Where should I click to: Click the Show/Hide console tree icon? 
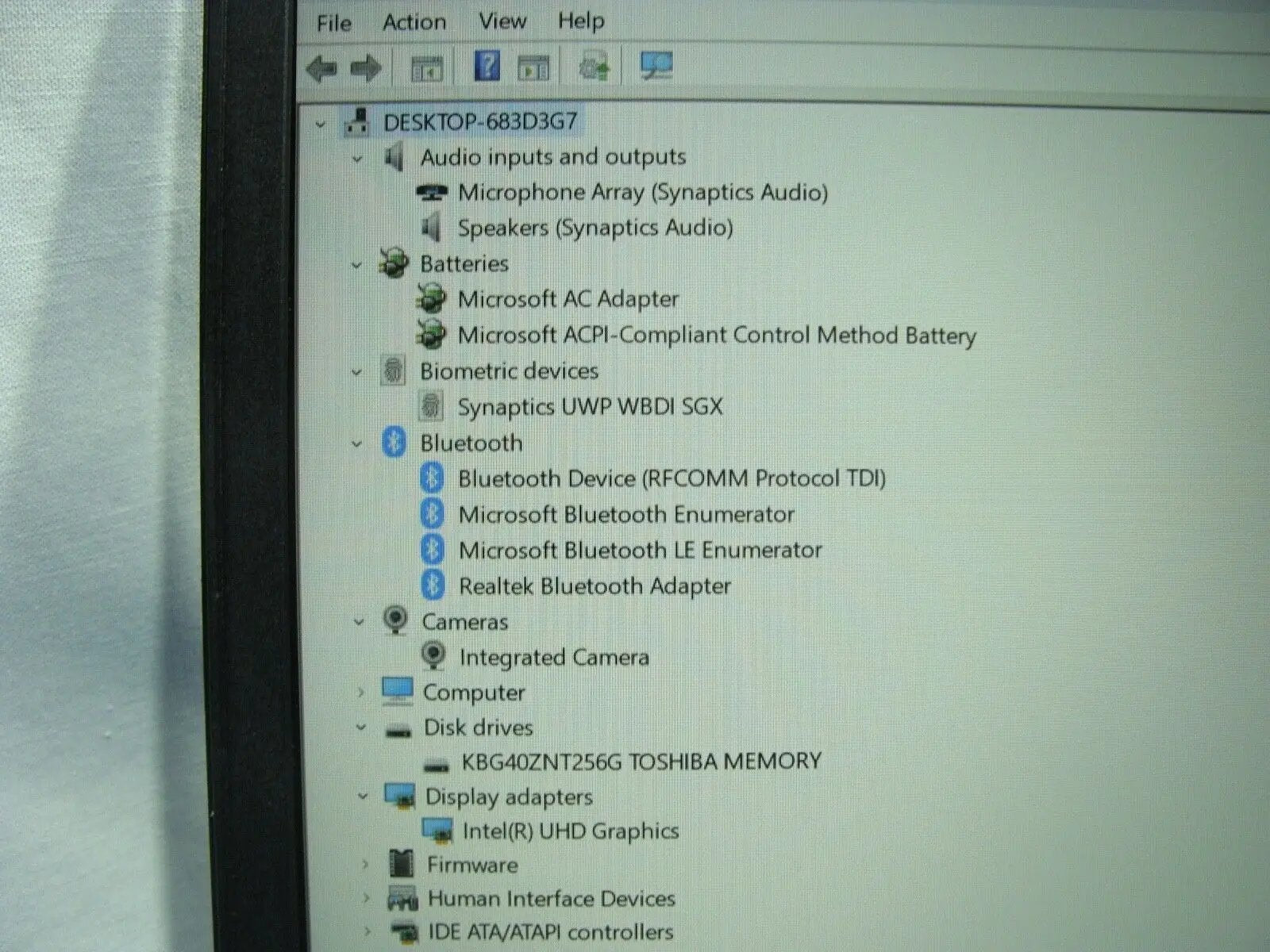[426, 68]
